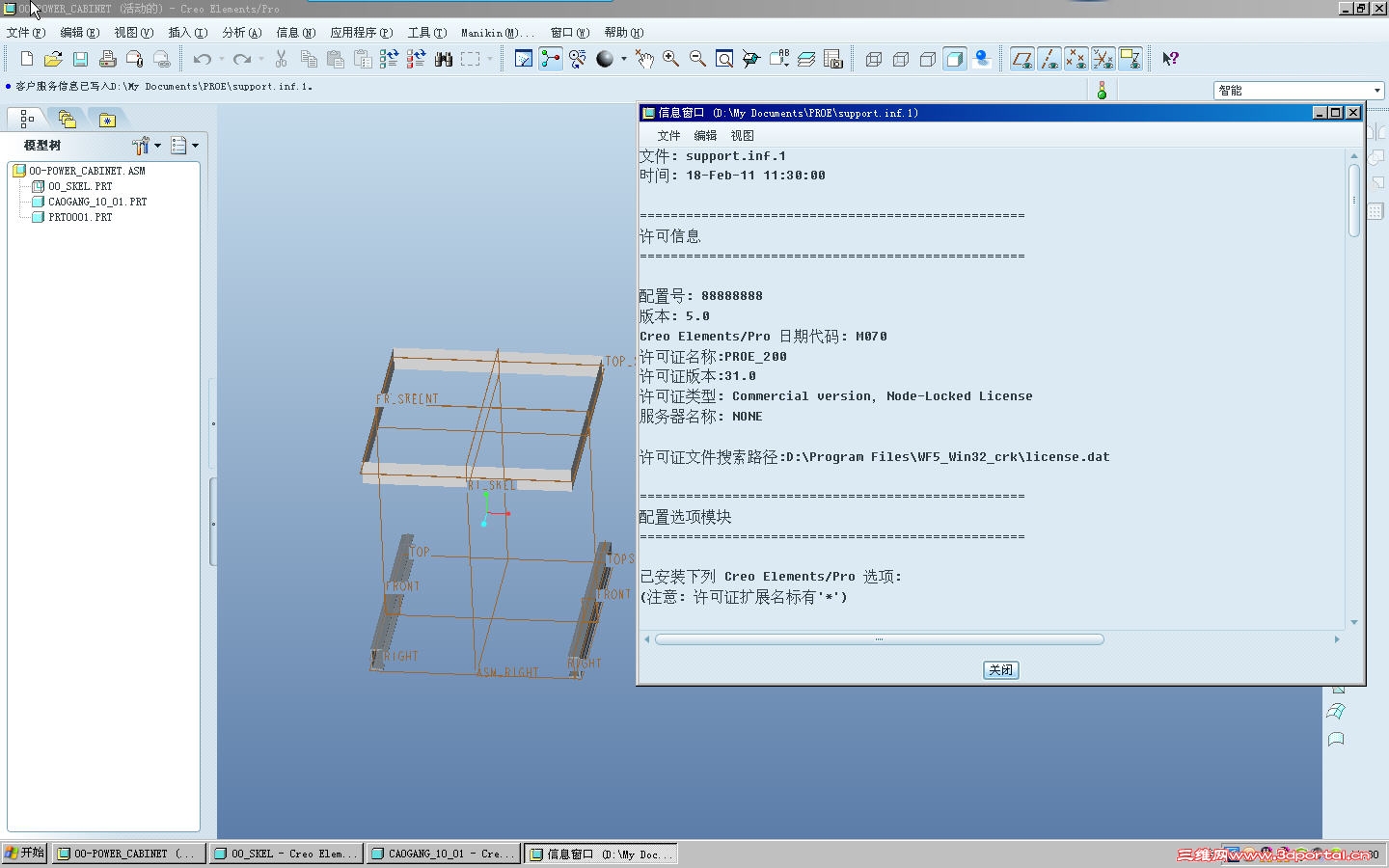The image size is (1389, 868).
Task: Switch to the 00_SKEL taskbar window
Action: [x=286, y=854]
